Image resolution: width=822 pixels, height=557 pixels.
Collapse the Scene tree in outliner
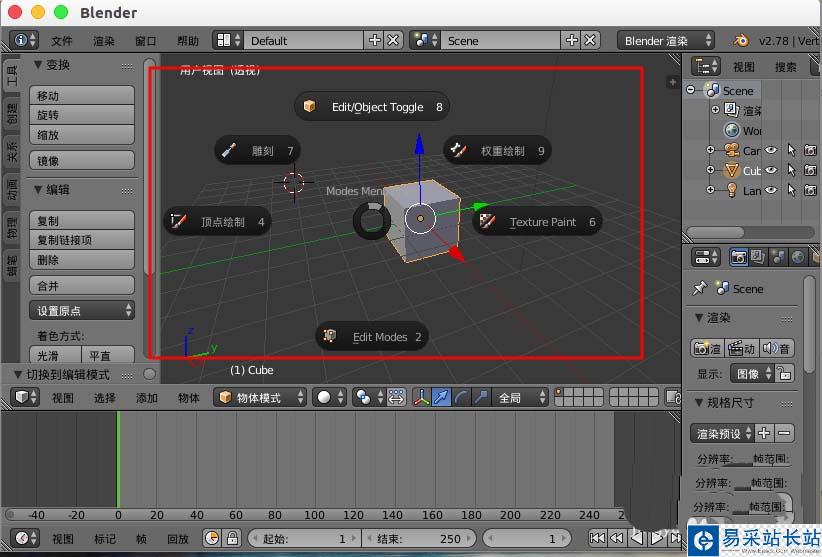click(x=691, y=90)
